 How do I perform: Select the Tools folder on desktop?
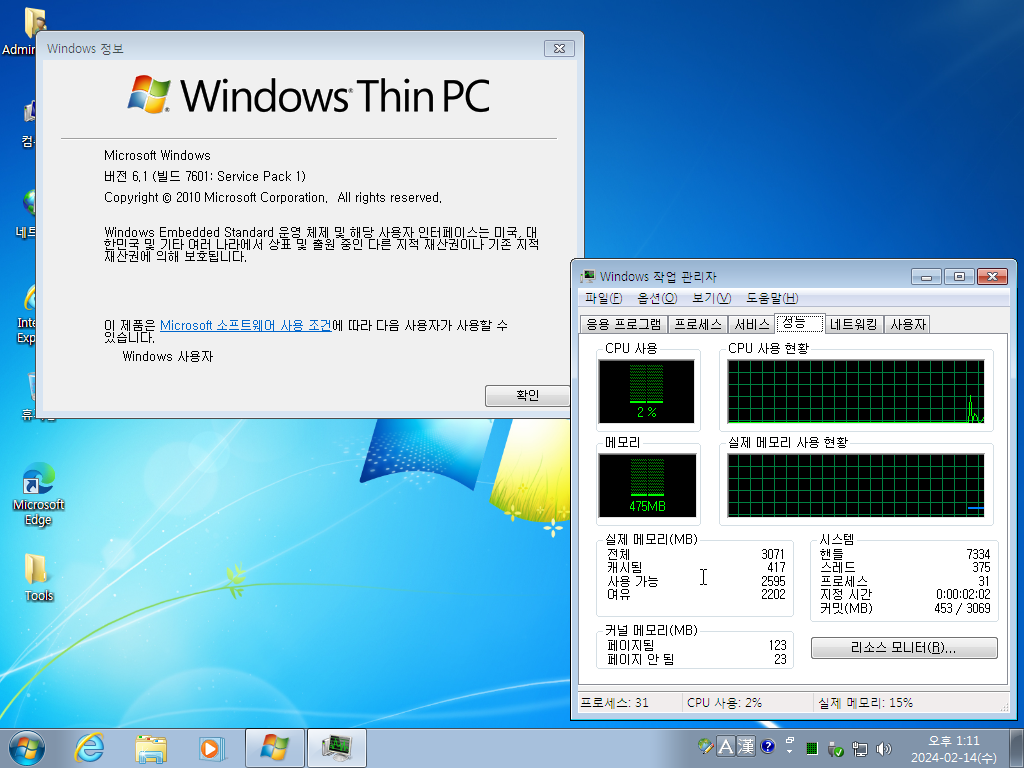(39, 577)
